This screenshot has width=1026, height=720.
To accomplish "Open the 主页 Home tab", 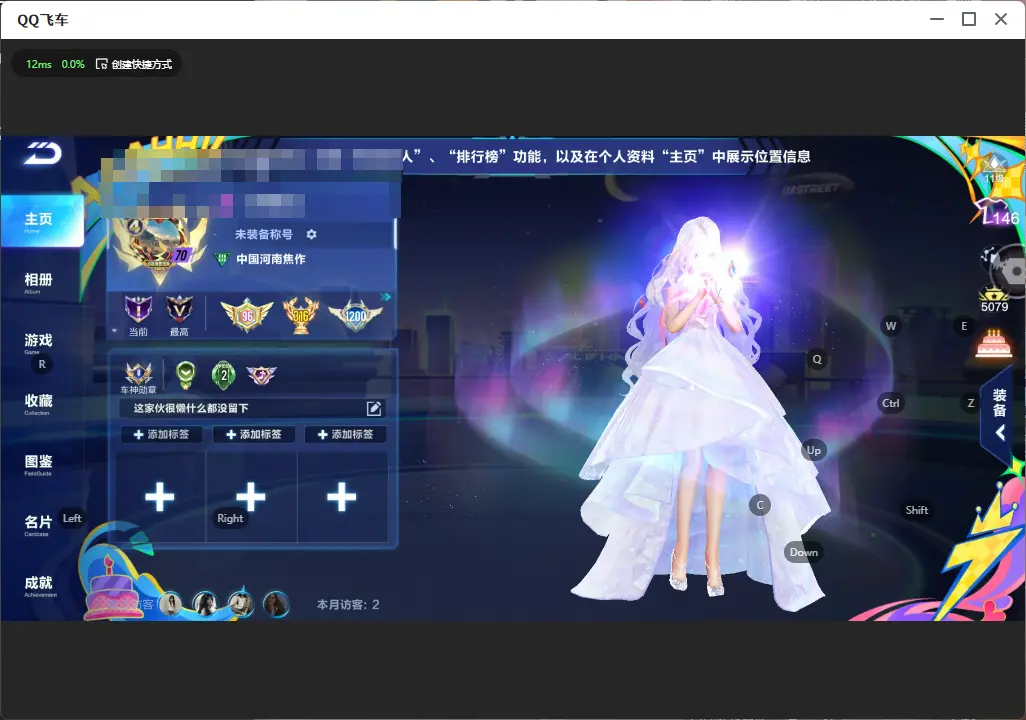I will click(x=41, y=221).
